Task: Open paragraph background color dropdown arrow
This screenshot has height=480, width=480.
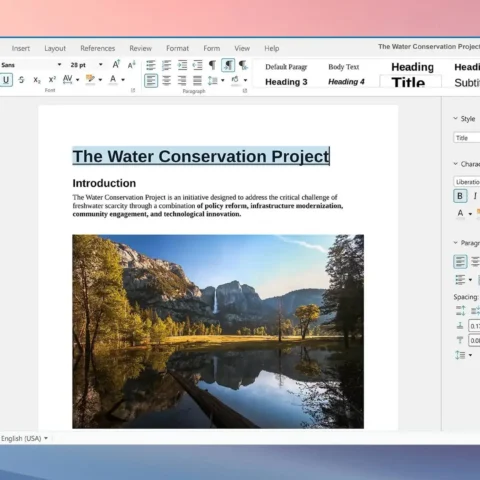Action: (245, 80)
